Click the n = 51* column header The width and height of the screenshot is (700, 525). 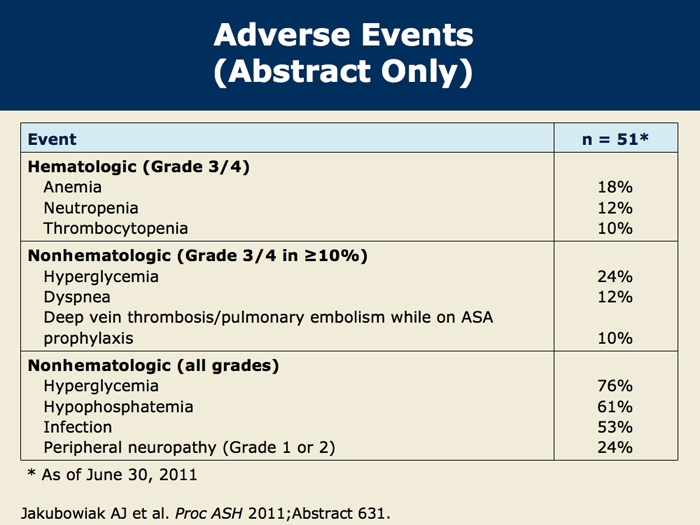[x=615, y=139]
